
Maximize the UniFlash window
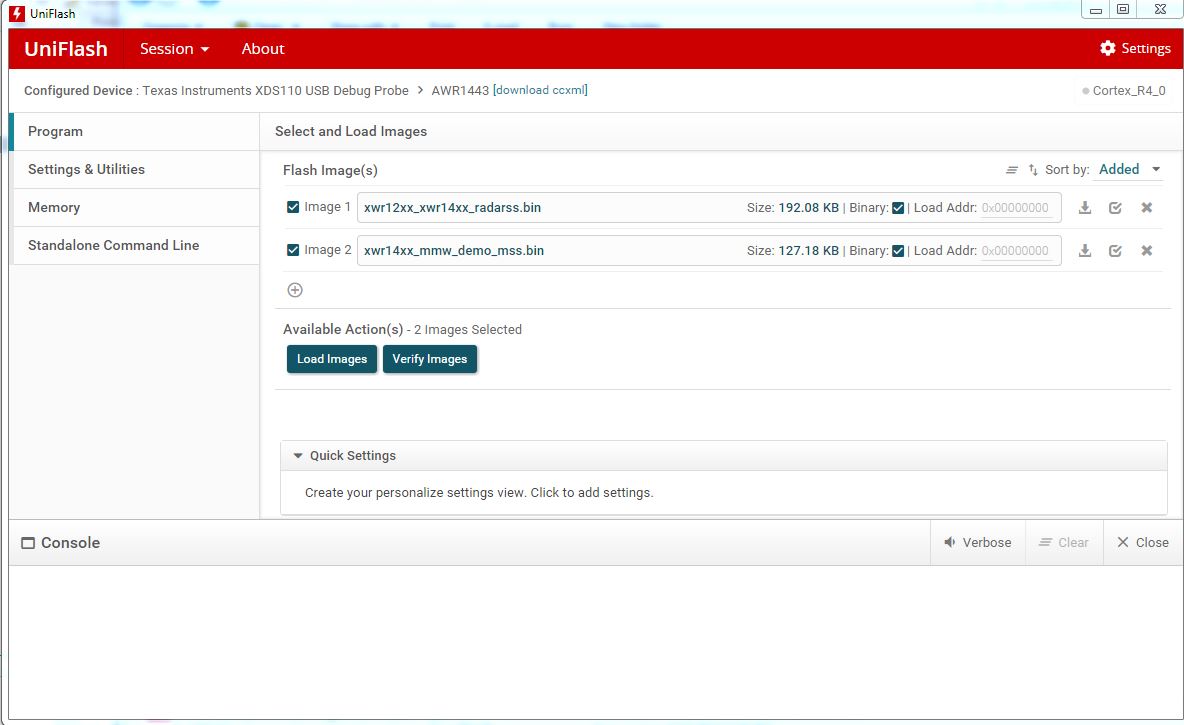click(1123, 9)
